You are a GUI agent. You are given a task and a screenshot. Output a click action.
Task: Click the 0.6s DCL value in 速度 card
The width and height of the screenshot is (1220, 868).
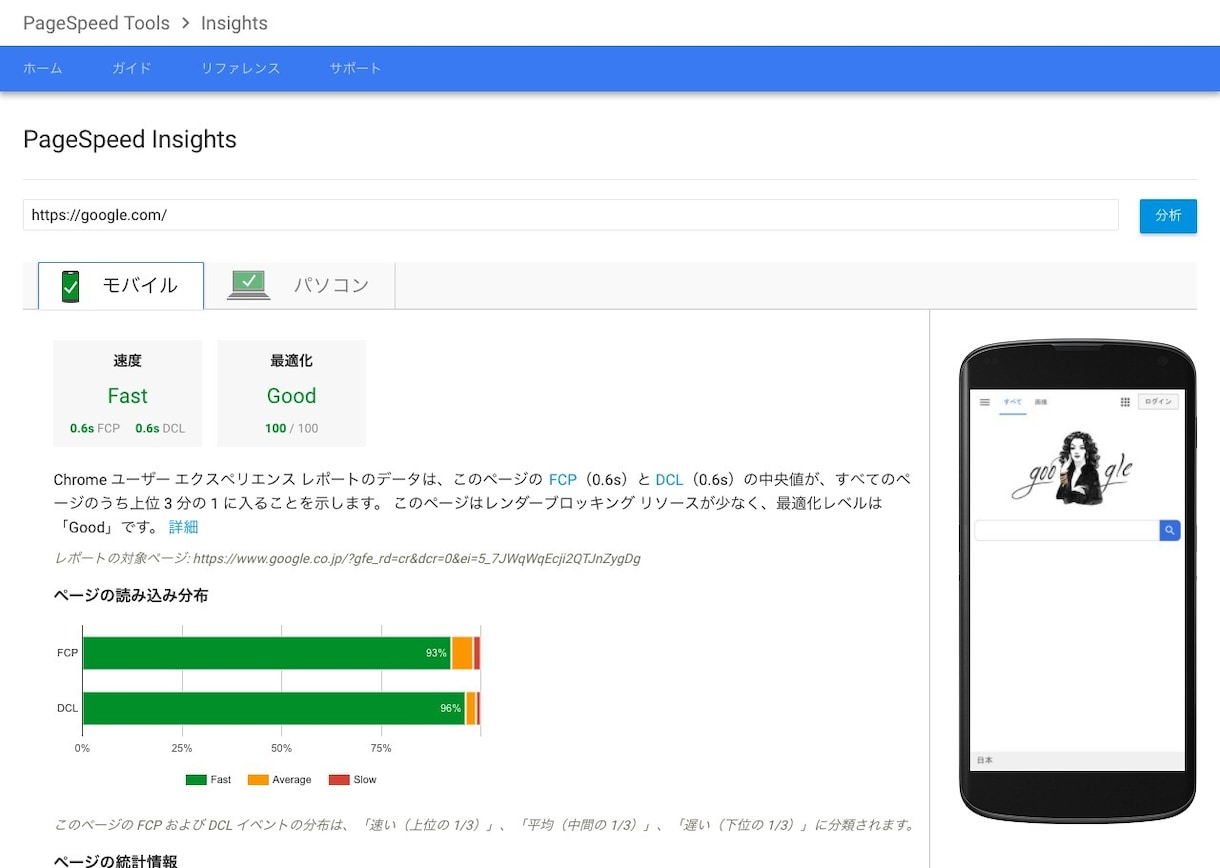click(x=160, y=428)
